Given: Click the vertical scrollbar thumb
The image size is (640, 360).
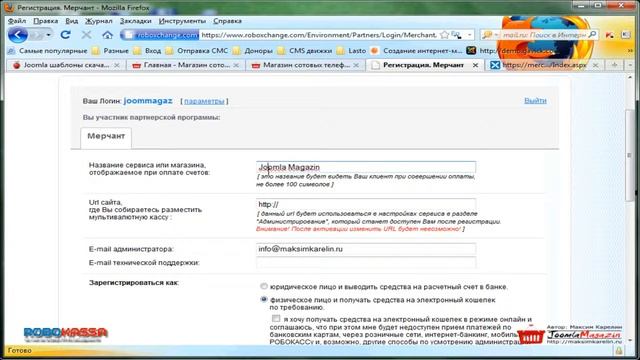Looking at the screenshot, I should [x=629, y=155].
